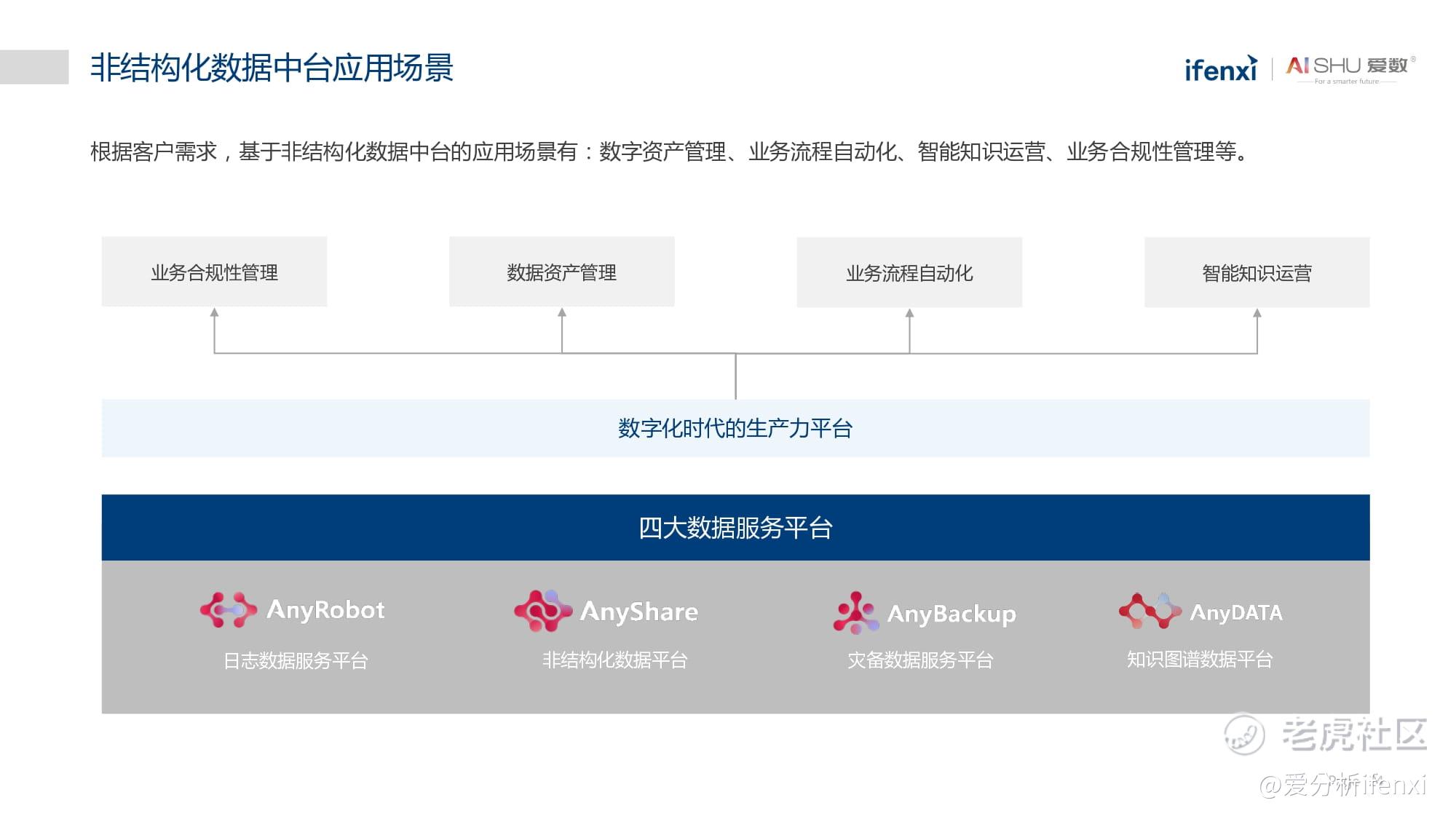Click the ifenxi logo
The height and width of the screenshot is (819, 1456).
[1221, 68]
